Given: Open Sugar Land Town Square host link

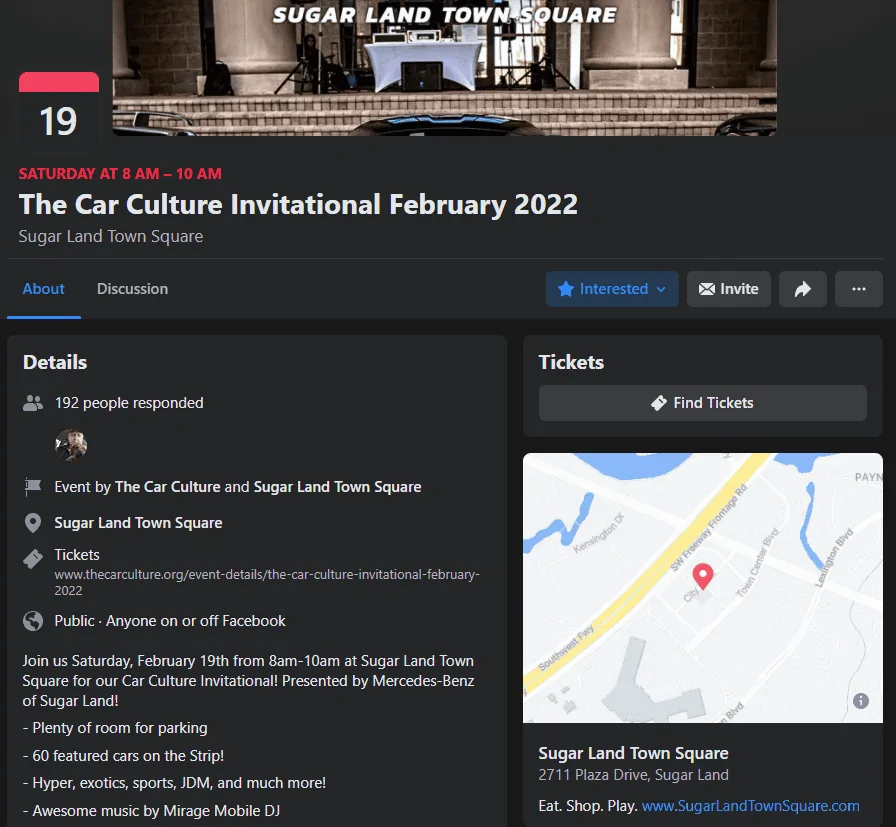Looking at the screenshot, I should (x=337, y=487).
